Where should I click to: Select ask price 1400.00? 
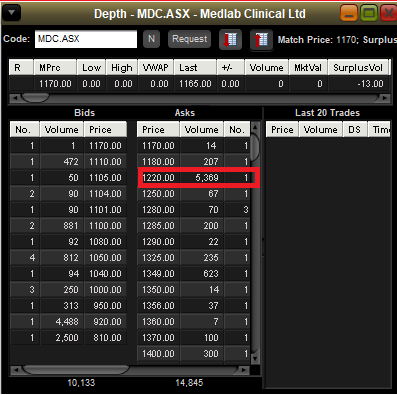click(158, 354)
